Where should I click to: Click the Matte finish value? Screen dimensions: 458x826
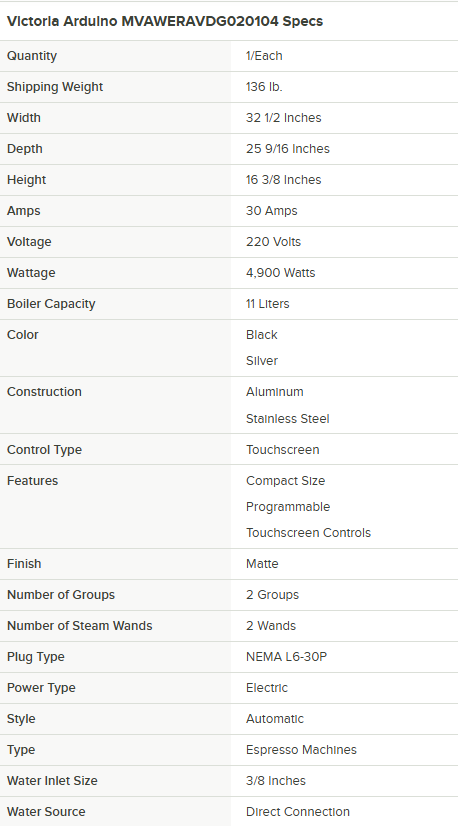pos(262,564)
